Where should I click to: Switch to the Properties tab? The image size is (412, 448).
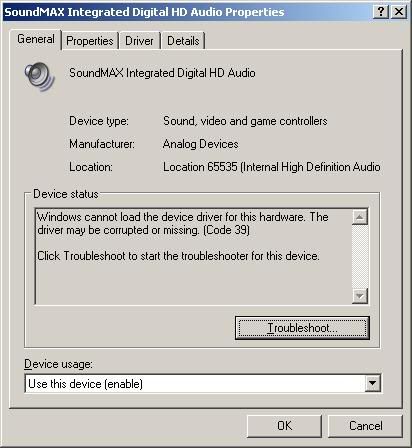coord(90,41)
